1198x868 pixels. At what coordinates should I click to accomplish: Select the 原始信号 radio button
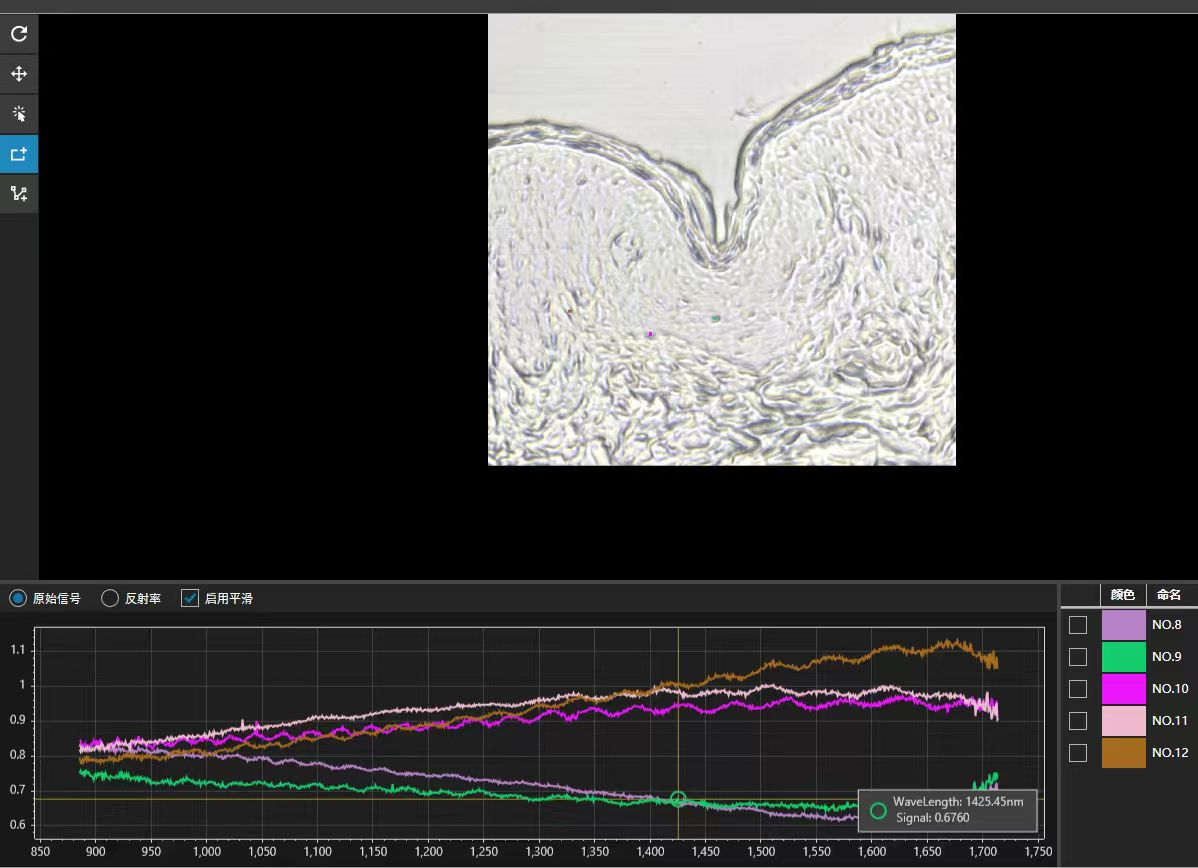point(18,598)
